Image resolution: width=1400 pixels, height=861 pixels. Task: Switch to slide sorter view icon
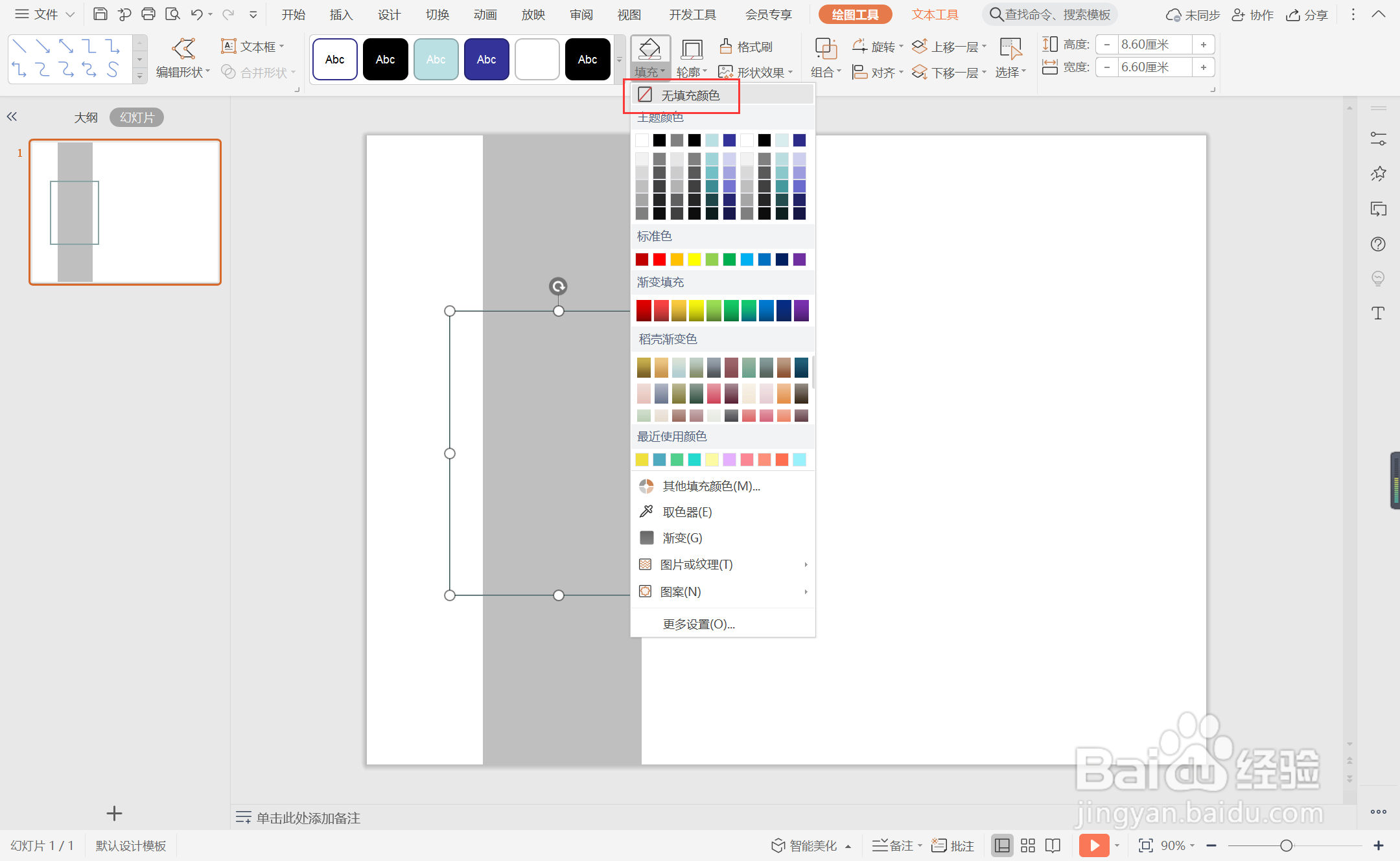pyautogui.click(x=1028, y=845)
